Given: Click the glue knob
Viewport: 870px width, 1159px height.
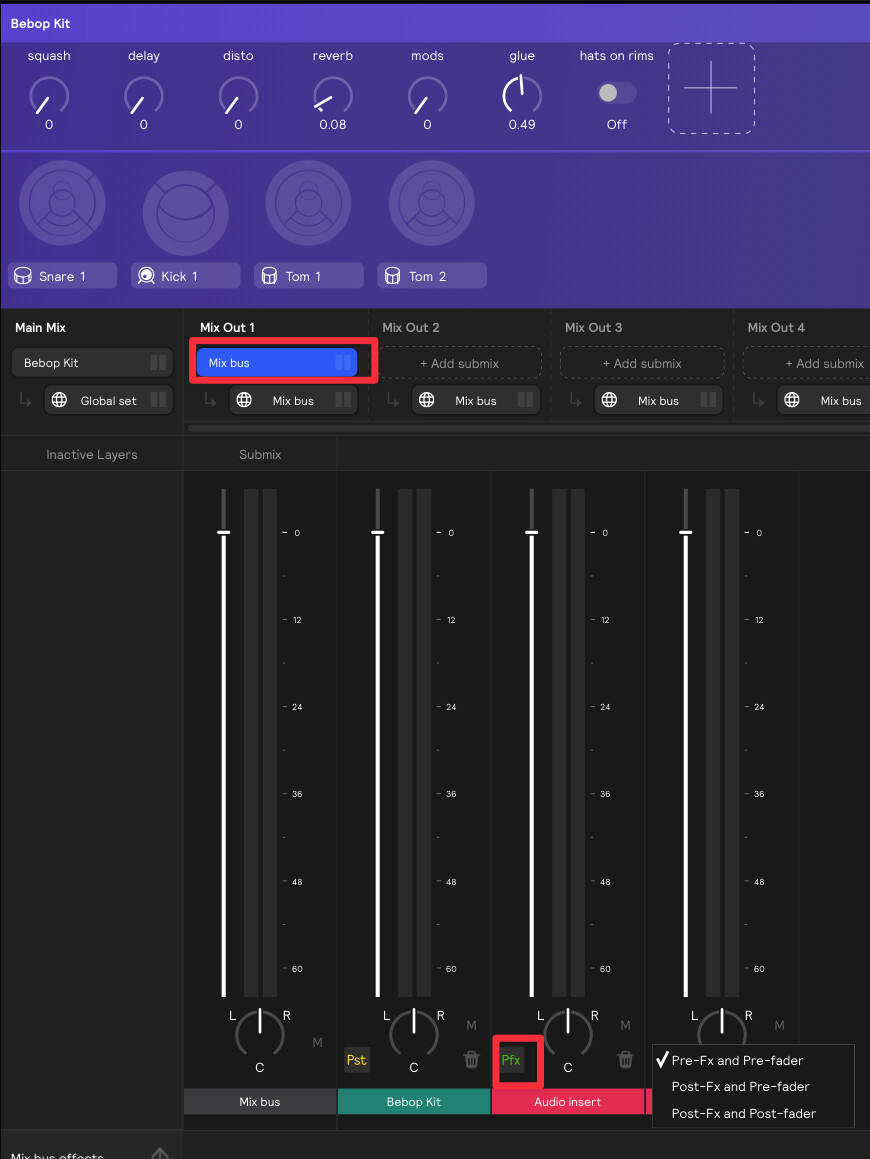Looking at the screenshot, I should (x=521, y=96).
